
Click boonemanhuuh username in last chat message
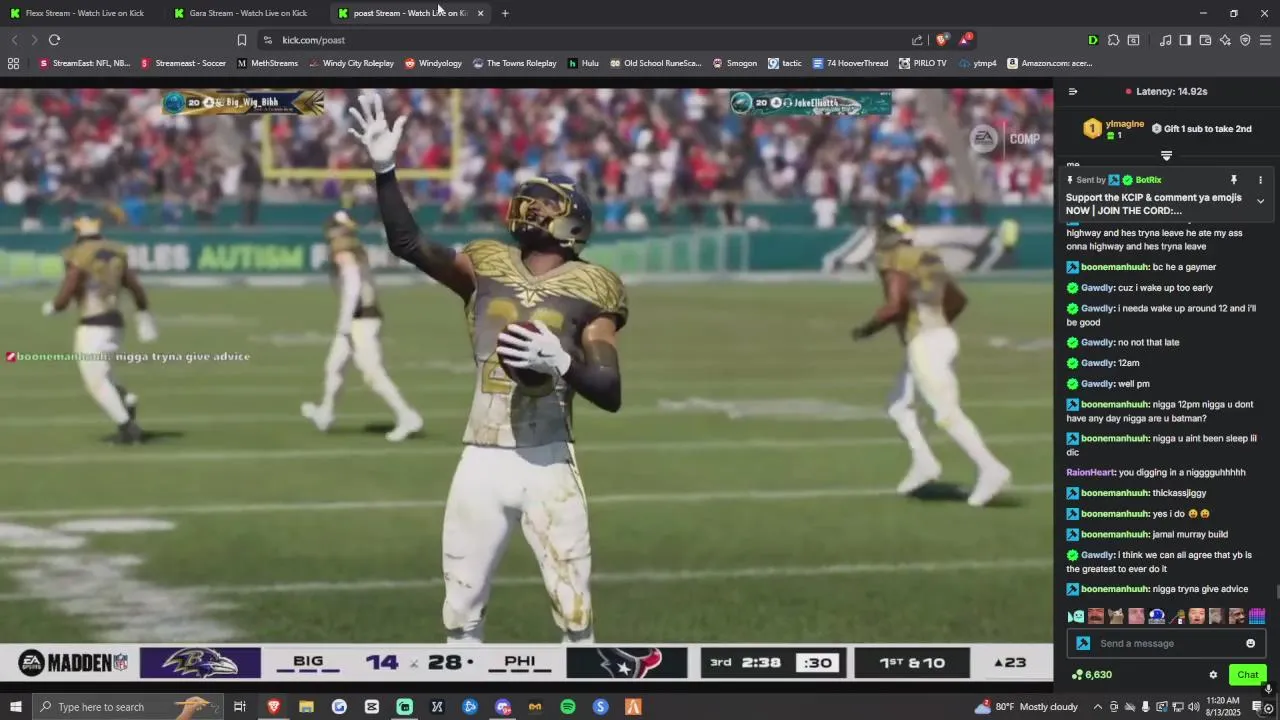pos(1114,589)
